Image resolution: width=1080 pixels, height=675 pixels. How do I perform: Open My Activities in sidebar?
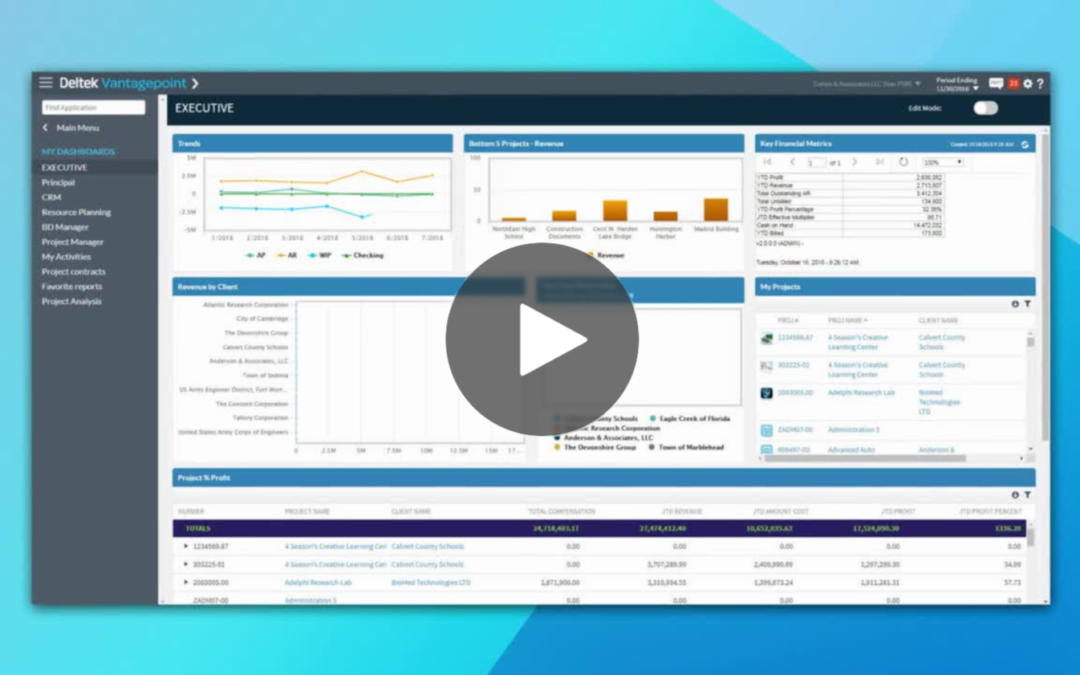(66, 257)
